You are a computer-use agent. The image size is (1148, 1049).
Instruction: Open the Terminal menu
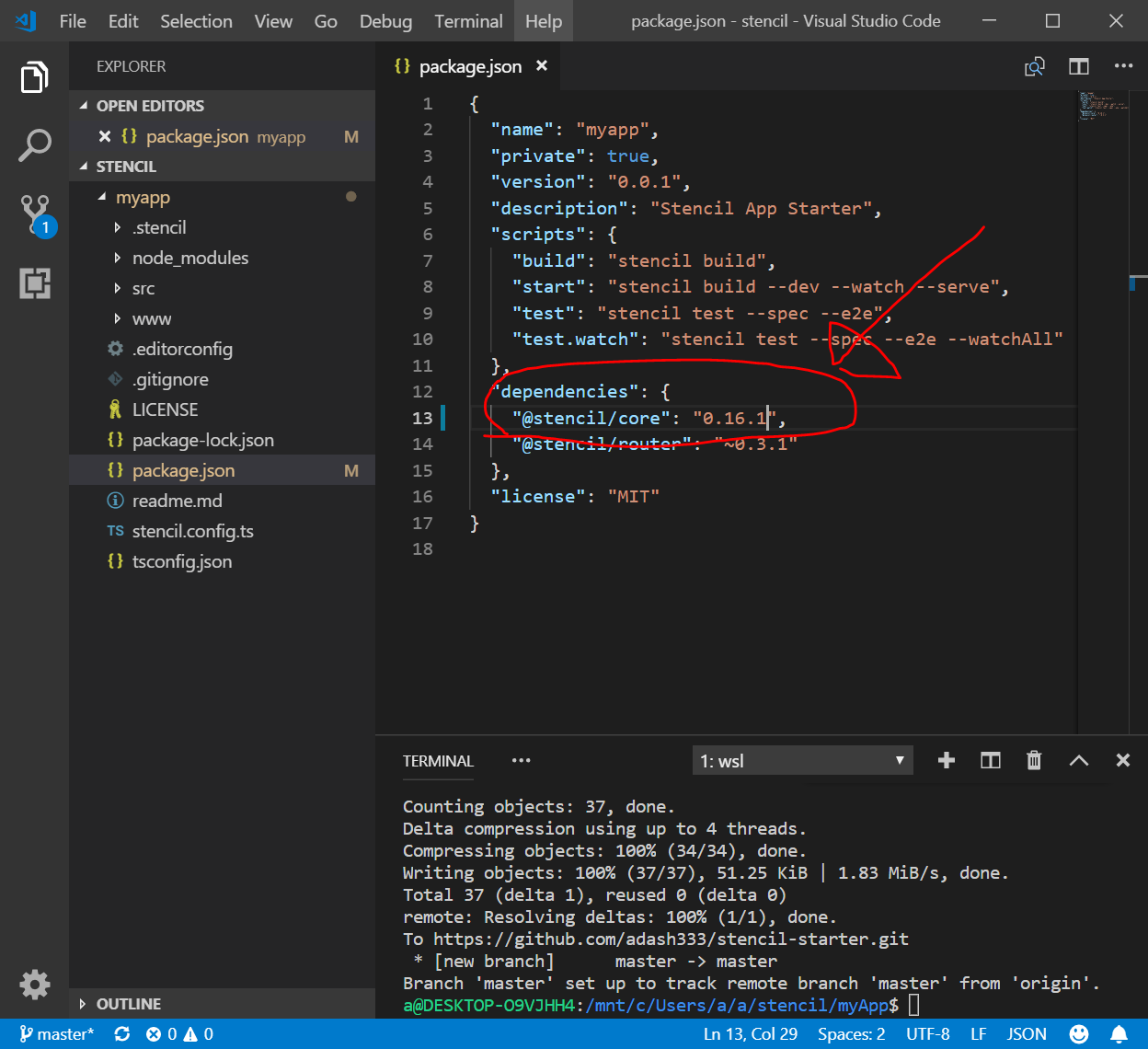[468, 21]
